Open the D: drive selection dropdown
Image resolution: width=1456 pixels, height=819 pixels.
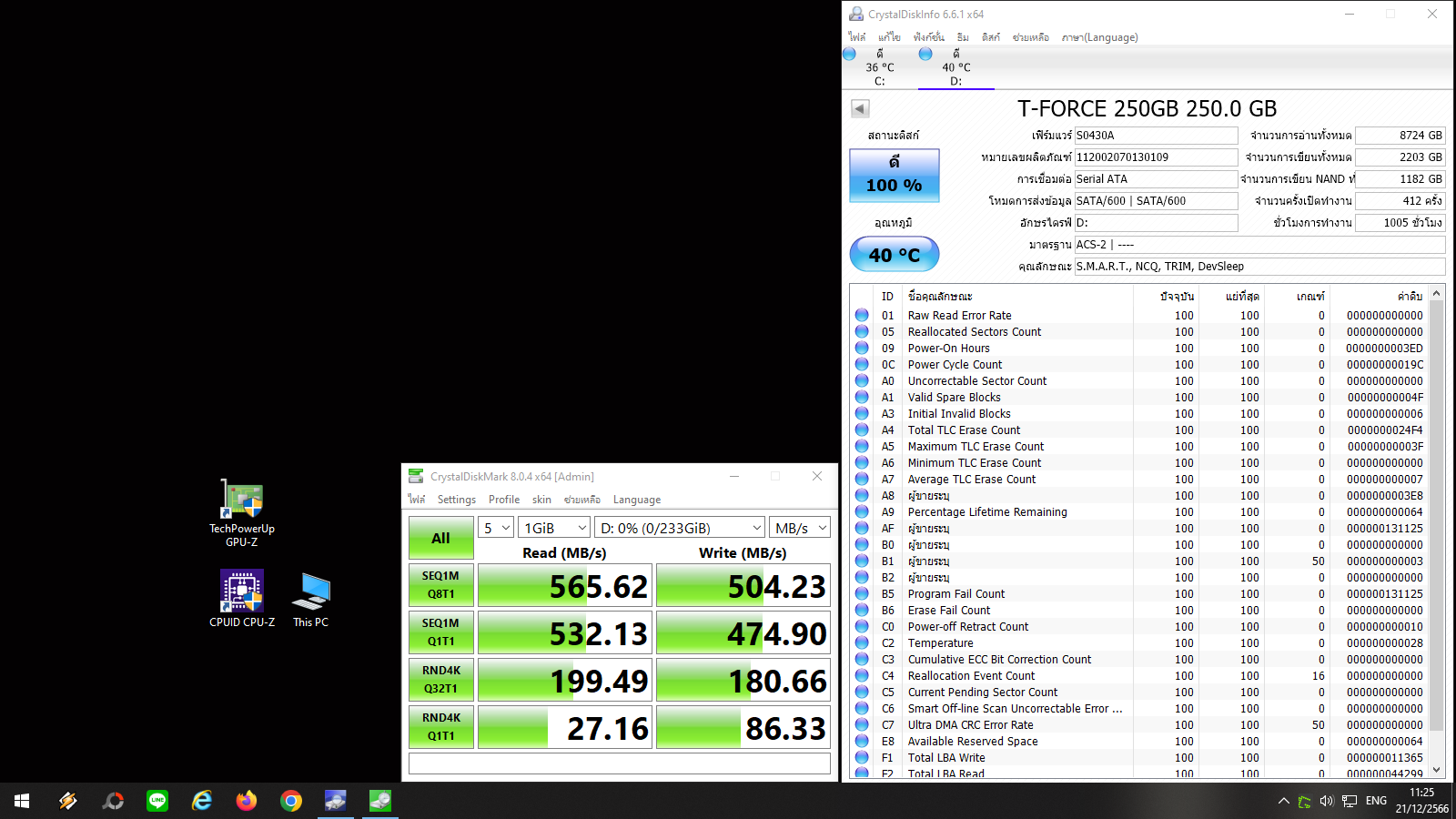(679, 528)
